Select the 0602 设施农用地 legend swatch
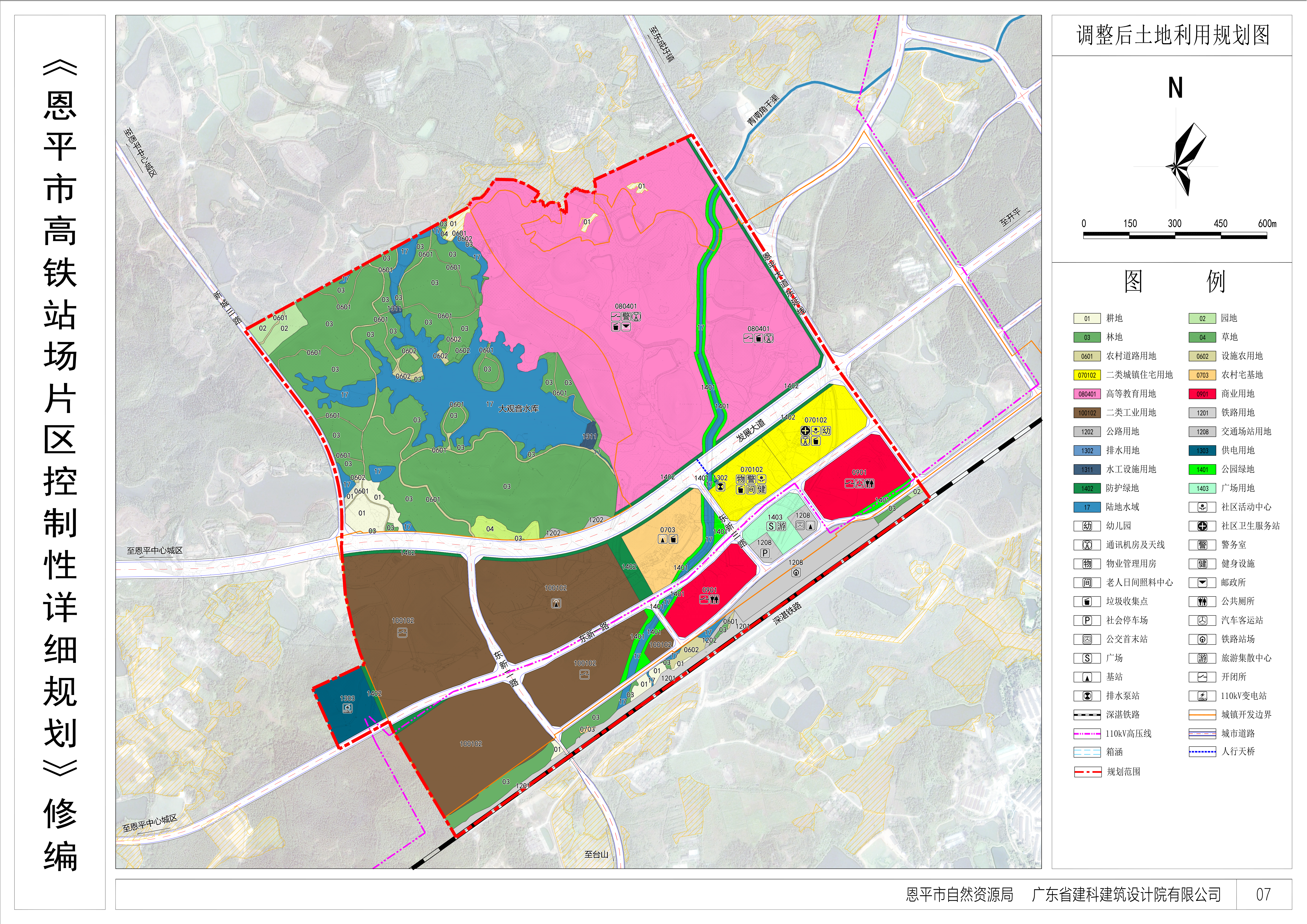 point(1202,356)
